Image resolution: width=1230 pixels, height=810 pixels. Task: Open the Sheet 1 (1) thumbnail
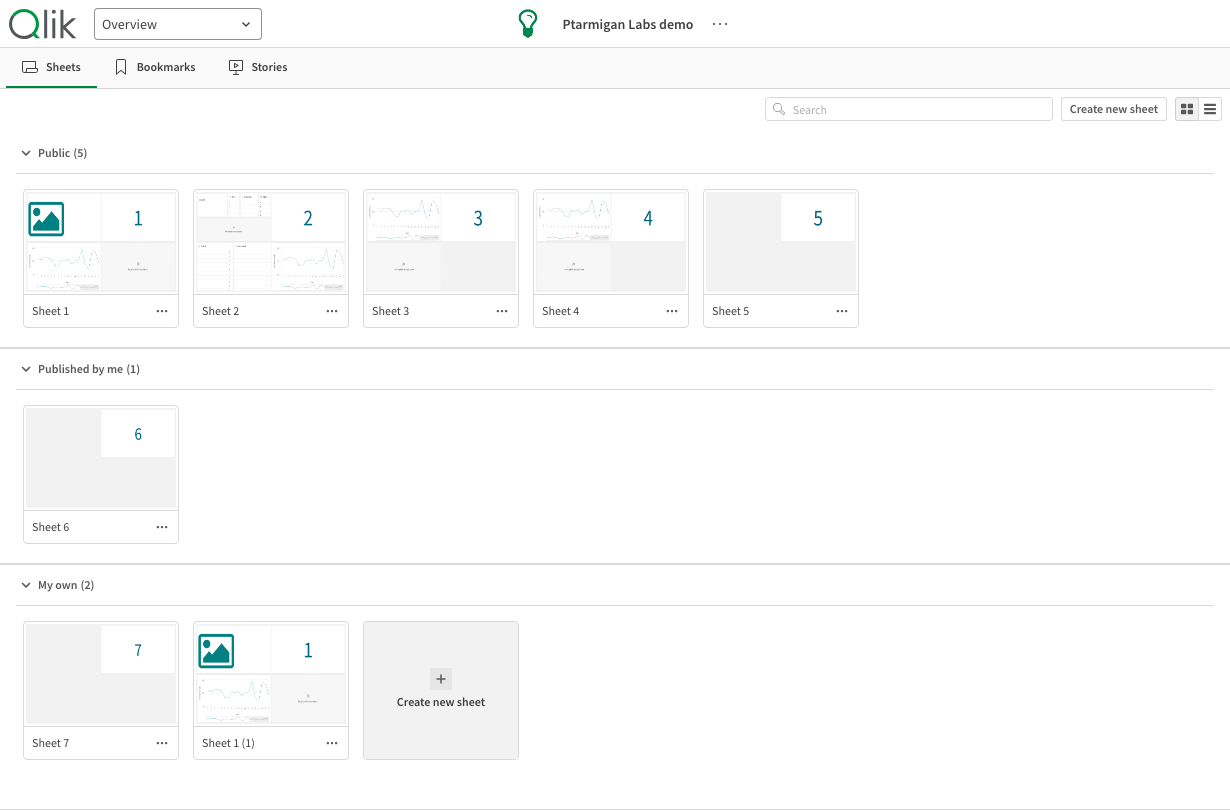pyautogui.click(x=271, y=675)
